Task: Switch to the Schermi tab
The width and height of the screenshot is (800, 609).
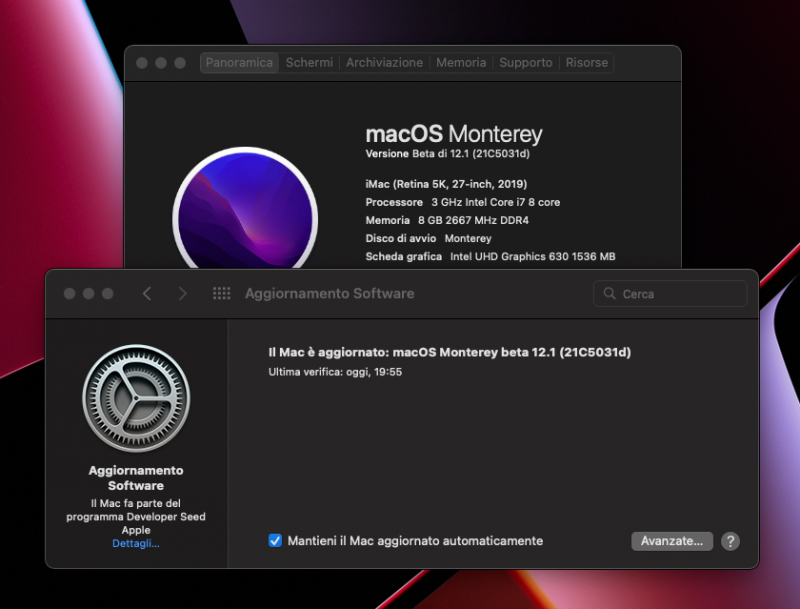Action: 309,63
